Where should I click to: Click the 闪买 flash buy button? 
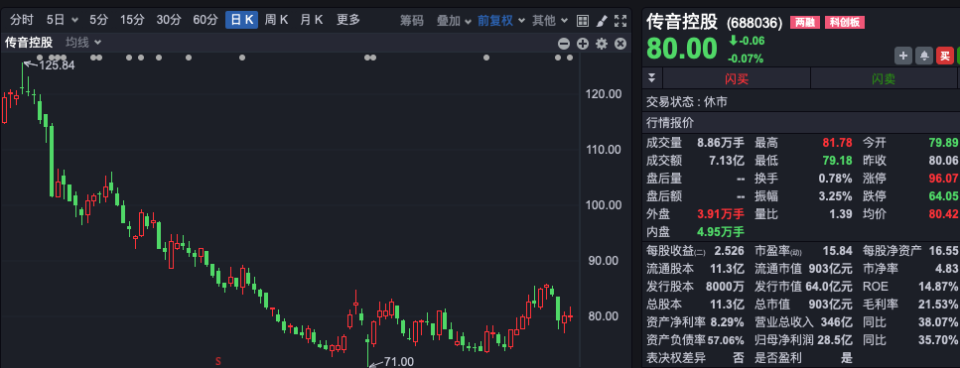click(737, 78)
